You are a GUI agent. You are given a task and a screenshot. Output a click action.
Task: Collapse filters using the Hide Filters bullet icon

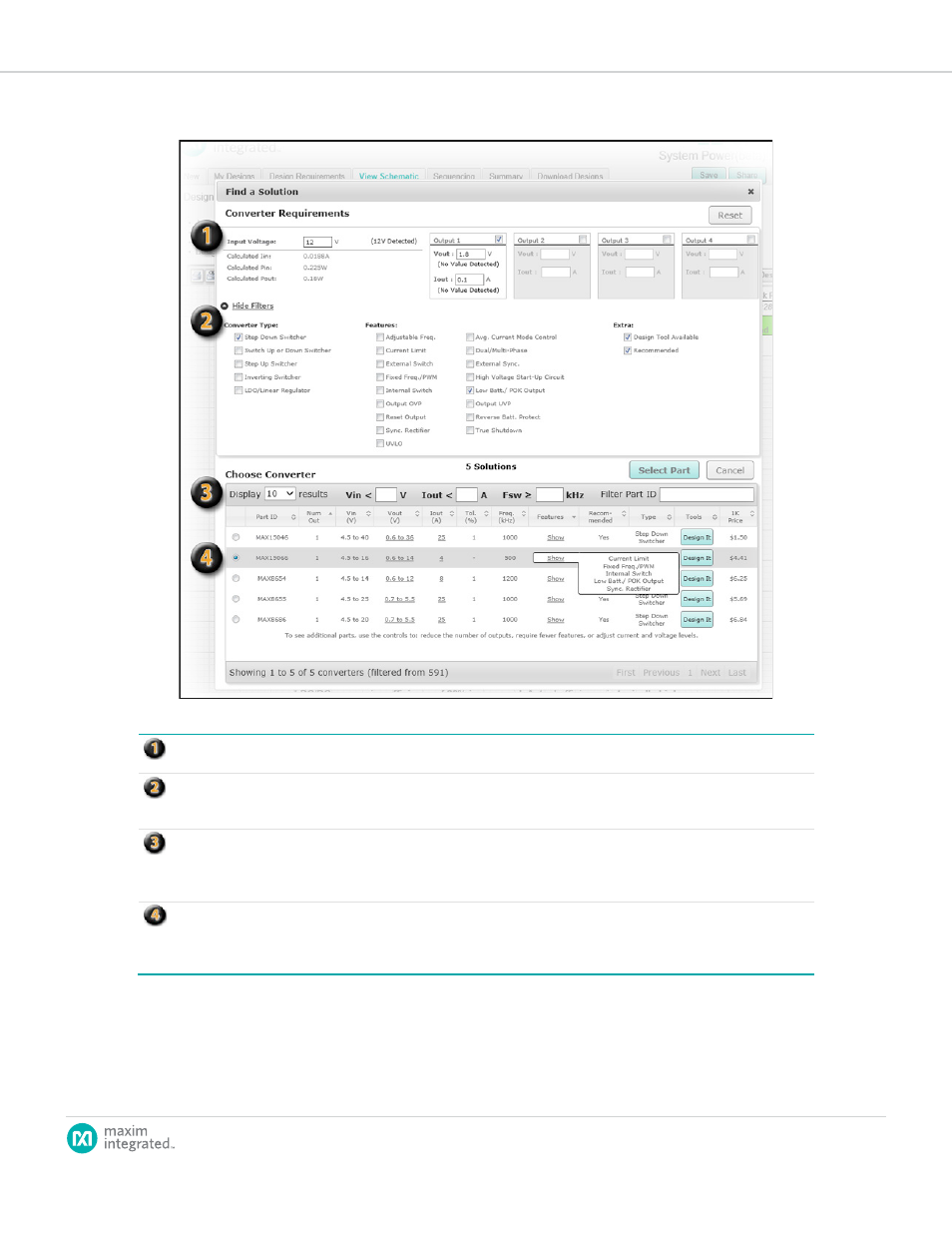click(x=225, y=307)
